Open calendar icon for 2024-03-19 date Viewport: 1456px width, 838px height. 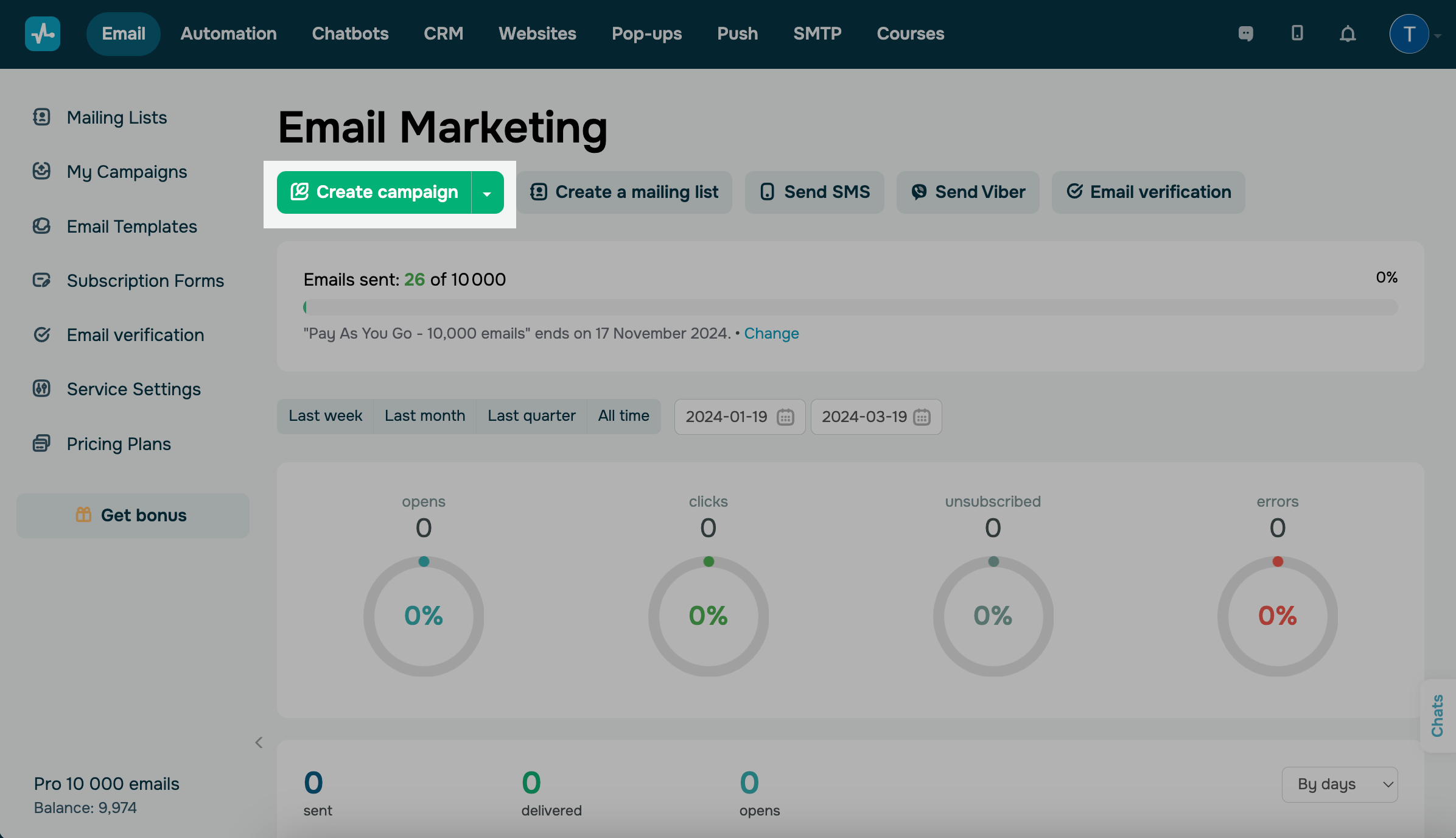click(x=922, y=417)
